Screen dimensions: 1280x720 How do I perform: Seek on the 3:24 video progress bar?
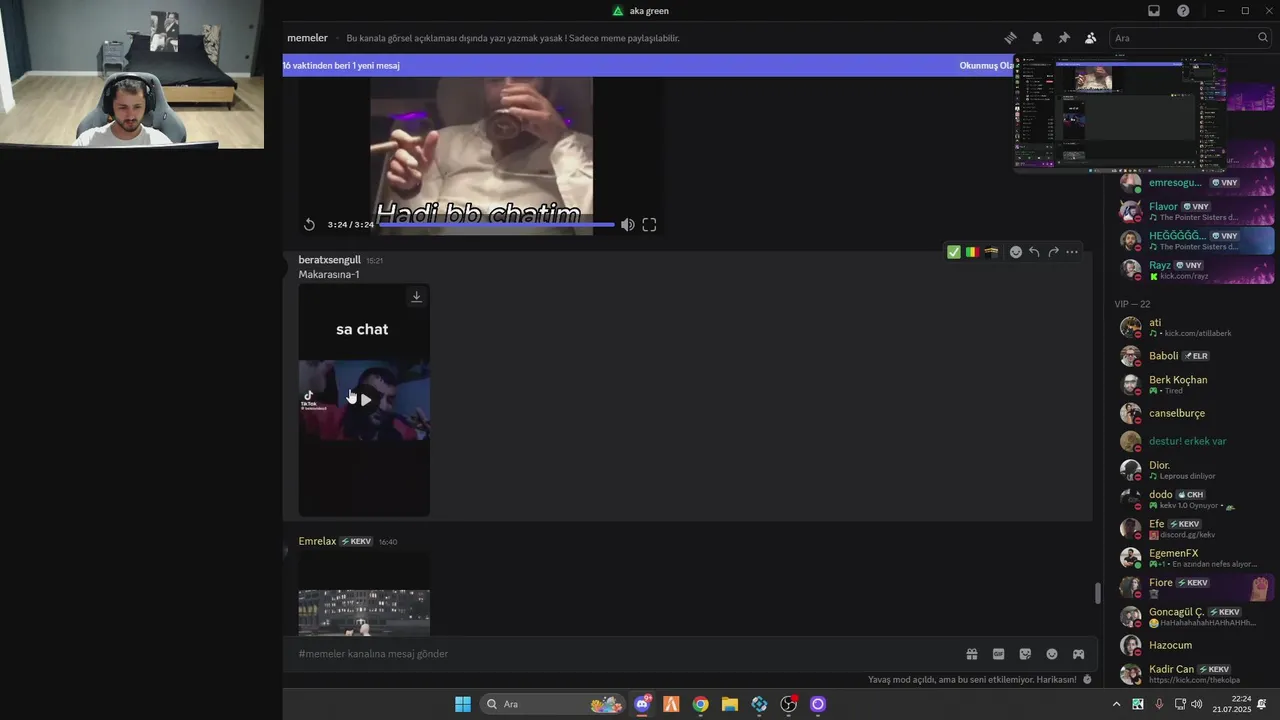point(497,225)
